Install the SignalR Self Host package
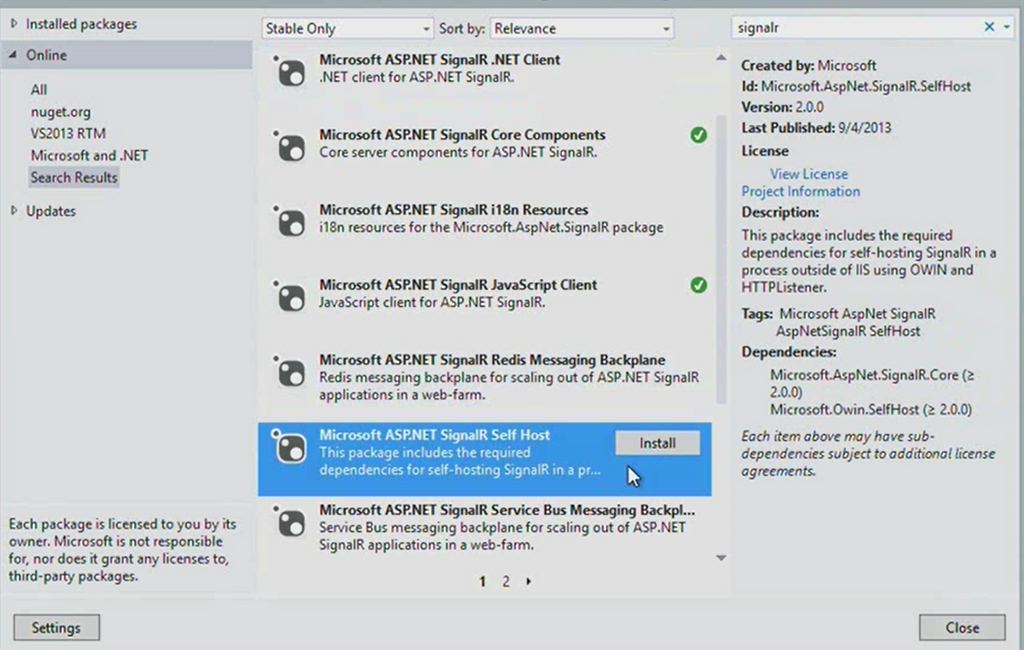Viewport: 1024px width, 650px height. (657, 443)
